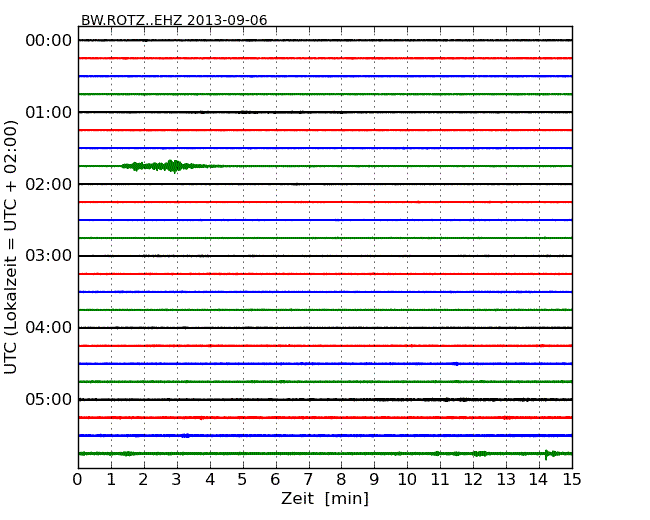Click the 05:00 time label
The image size is (650, 520).
coord(49,399)
